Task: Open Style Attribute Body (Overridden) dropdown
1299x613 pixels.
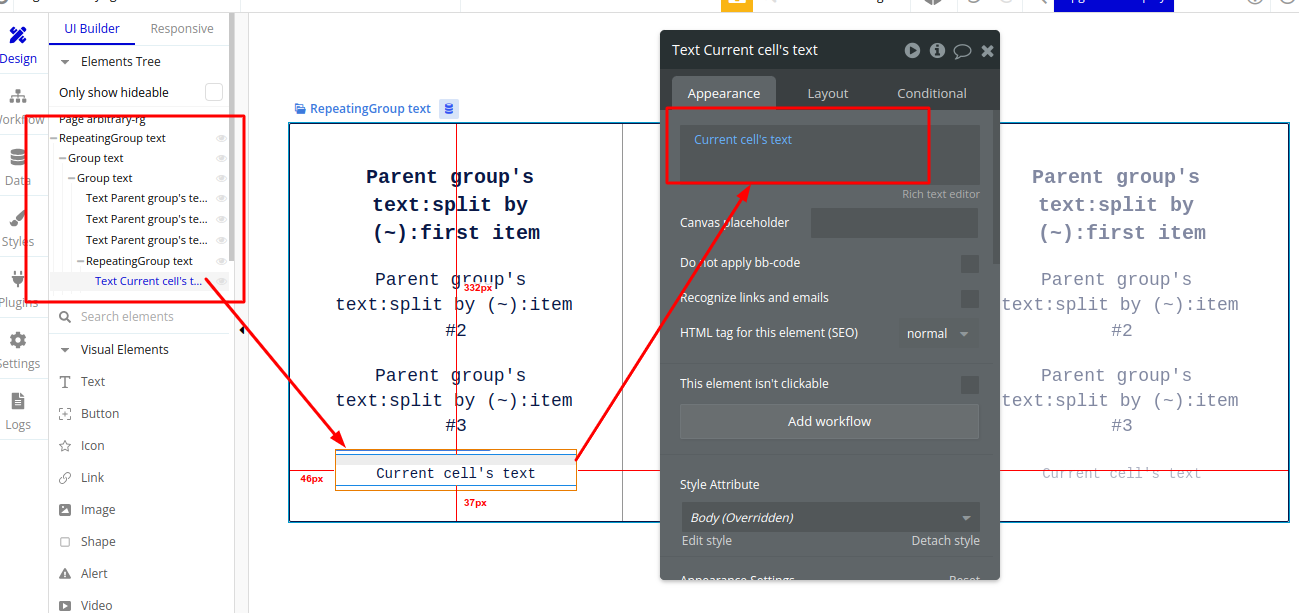Action: click(829, 518)
